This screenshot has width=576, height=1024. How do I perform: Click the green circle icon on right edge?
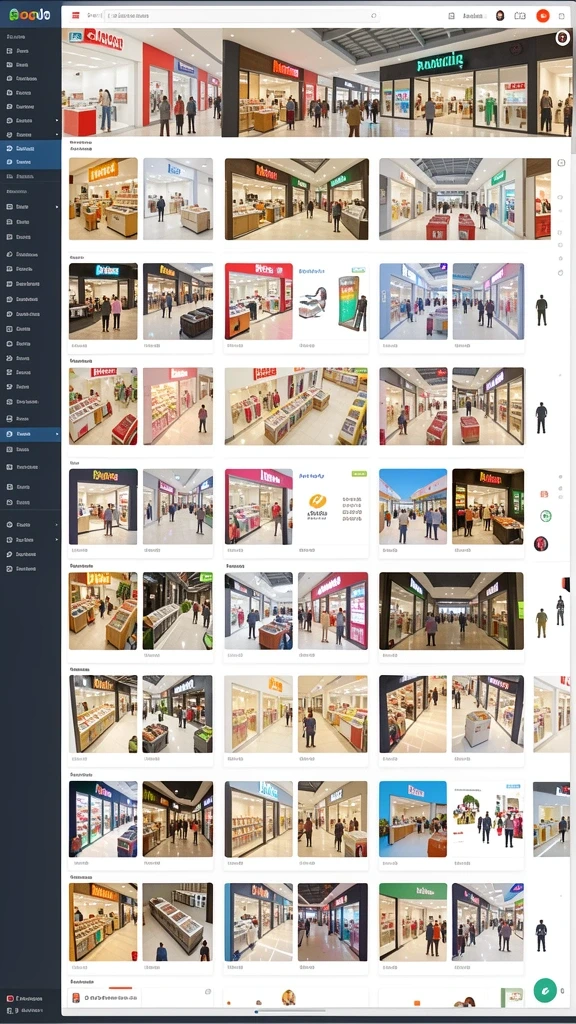point(546,517)
